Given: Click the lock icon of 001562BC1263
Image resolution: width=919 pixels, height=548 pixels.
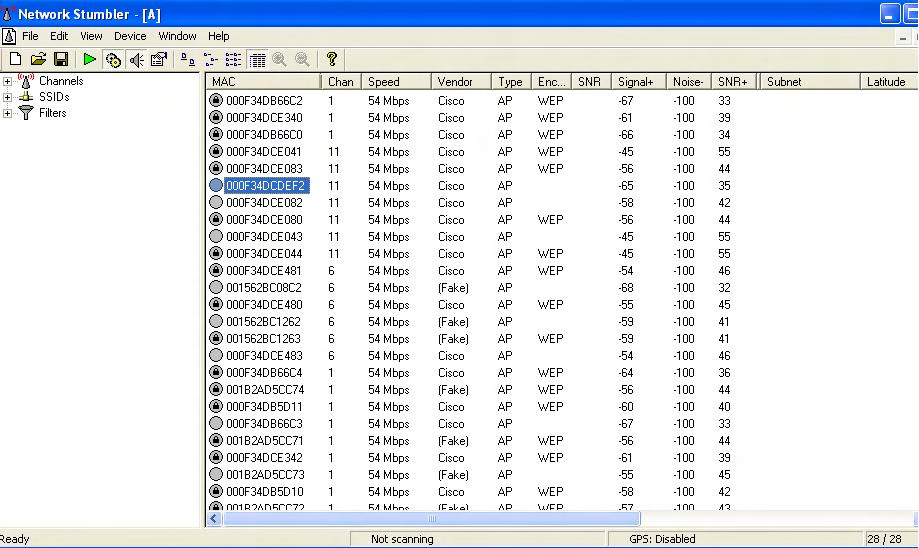Looking at the screenshot, I should (216, 338).
